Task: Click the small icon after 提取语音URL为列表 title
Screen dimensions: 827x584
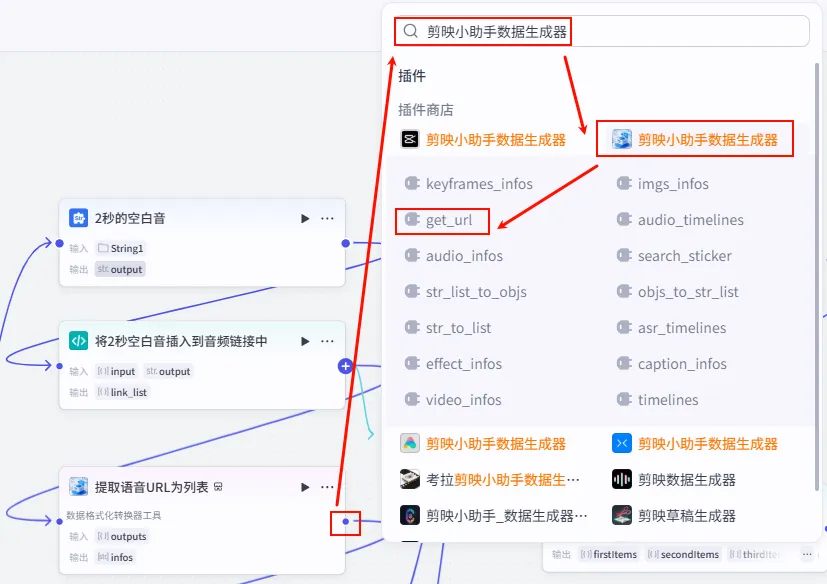Action: coord(218,487)
